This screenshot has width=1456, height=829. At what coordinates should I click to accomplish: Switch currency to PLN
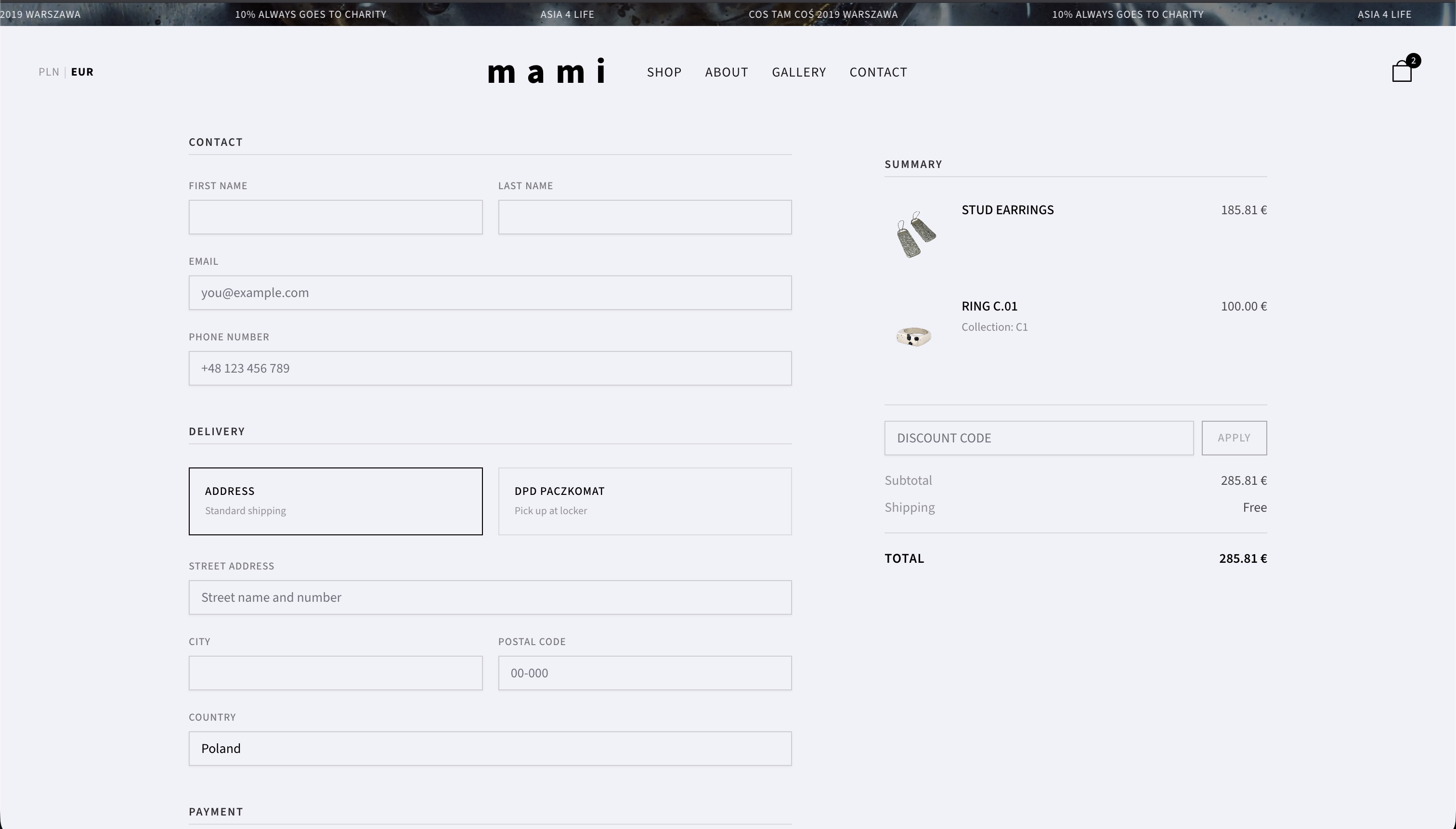49,72
